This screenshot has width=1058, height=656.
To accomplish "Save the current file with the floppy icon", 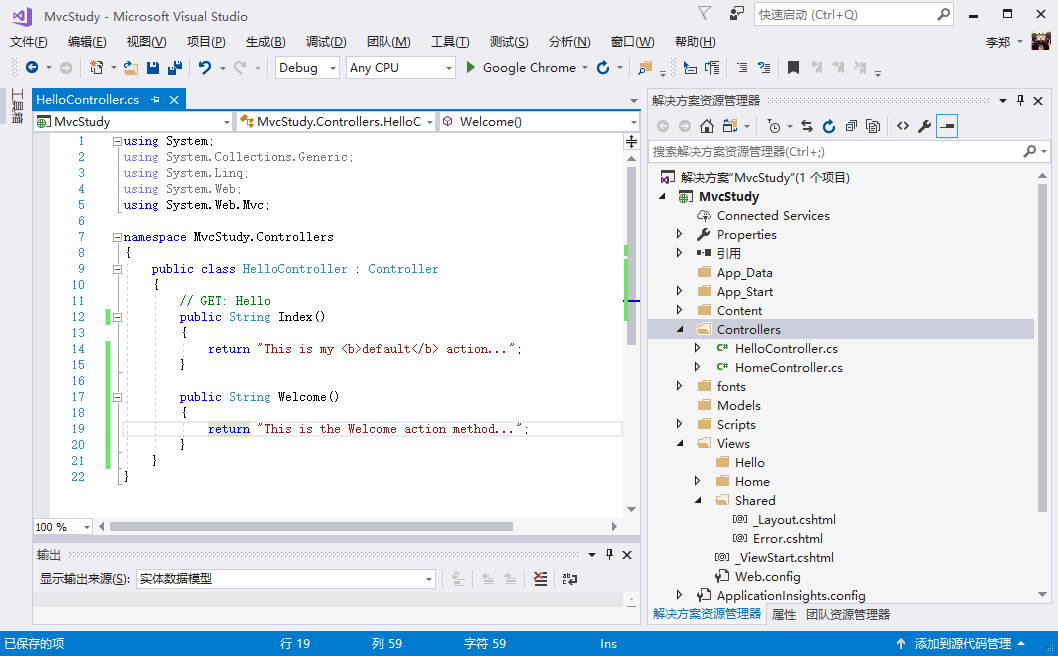I will tap(153, 67).
